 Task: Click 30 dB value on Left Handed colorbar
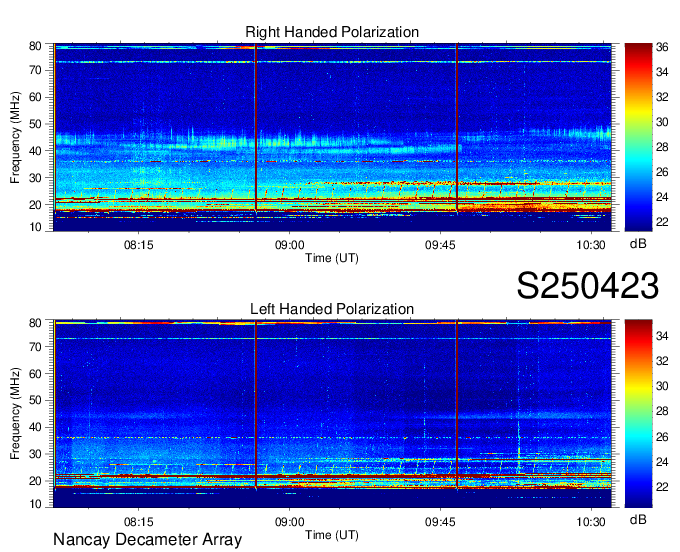click(x=662, y=386)
